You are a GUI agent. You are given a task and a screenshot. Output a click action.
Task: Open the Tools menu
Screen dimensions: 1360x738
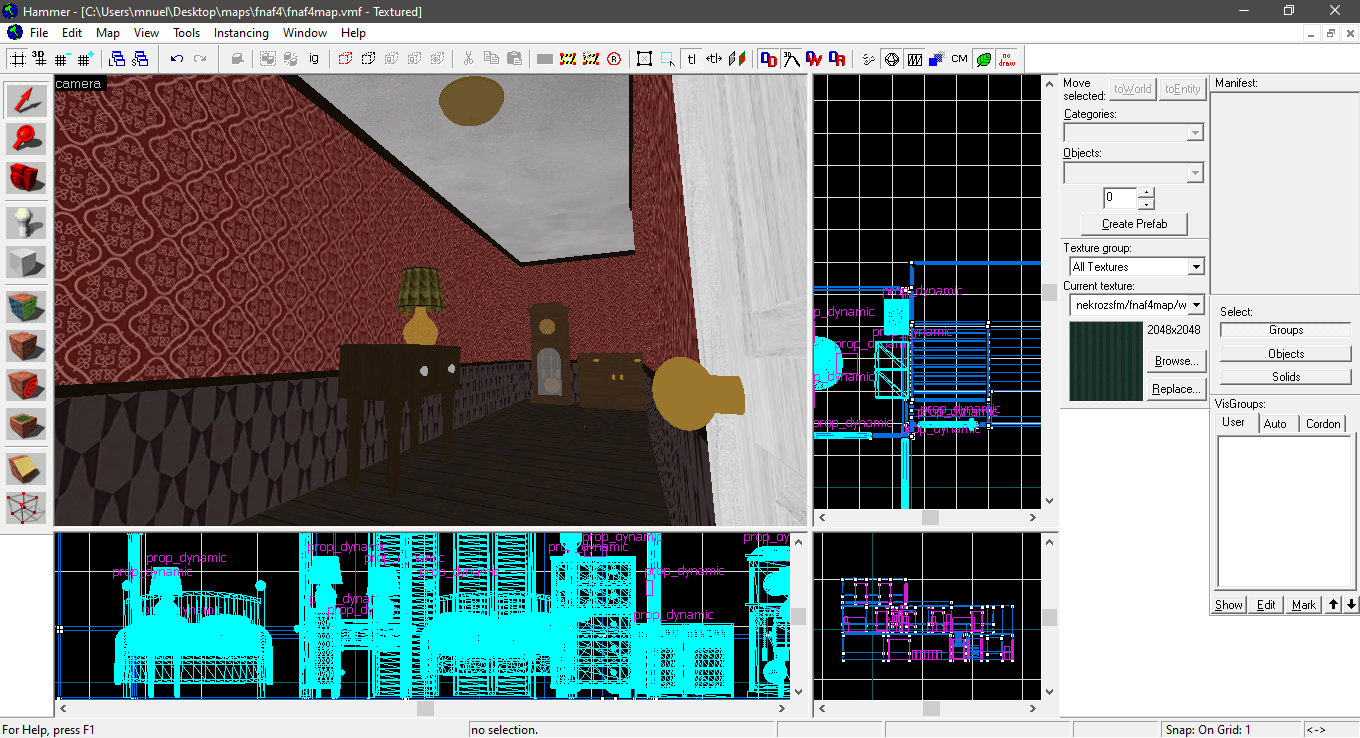click(186, 33)
